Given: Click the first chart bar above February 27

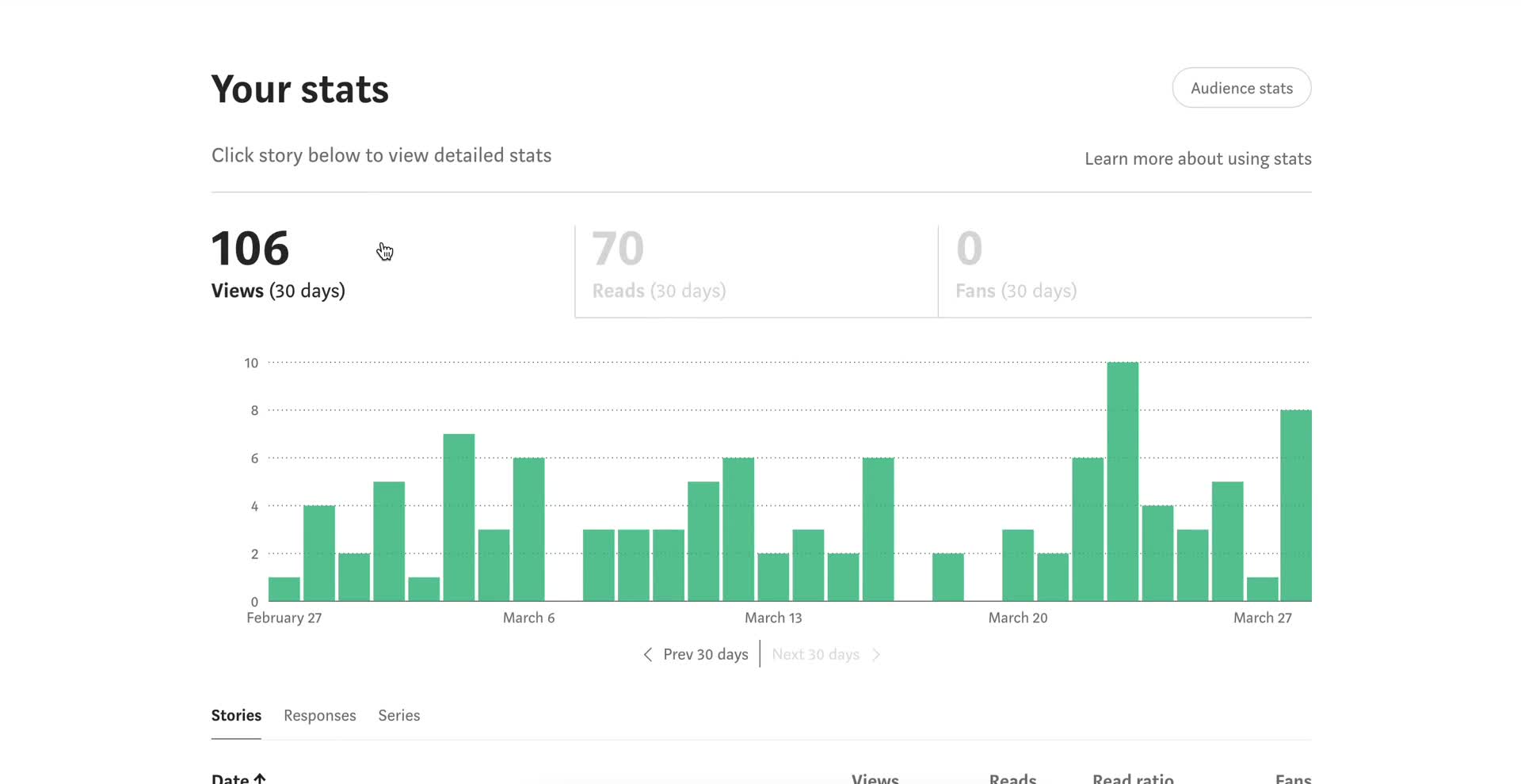Looking at the screenshot, I should (x=284, y=589).
